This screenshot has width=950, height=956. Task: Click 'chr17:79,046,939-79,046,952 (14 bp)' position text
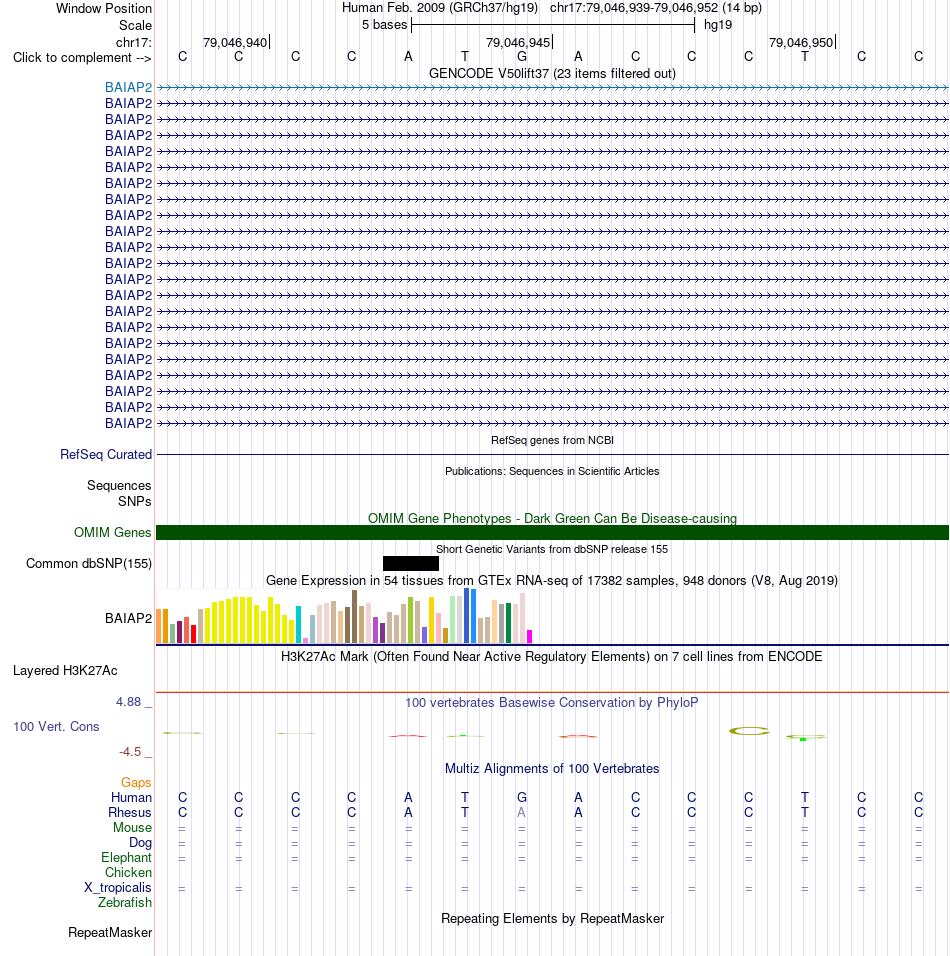(655, 8)
